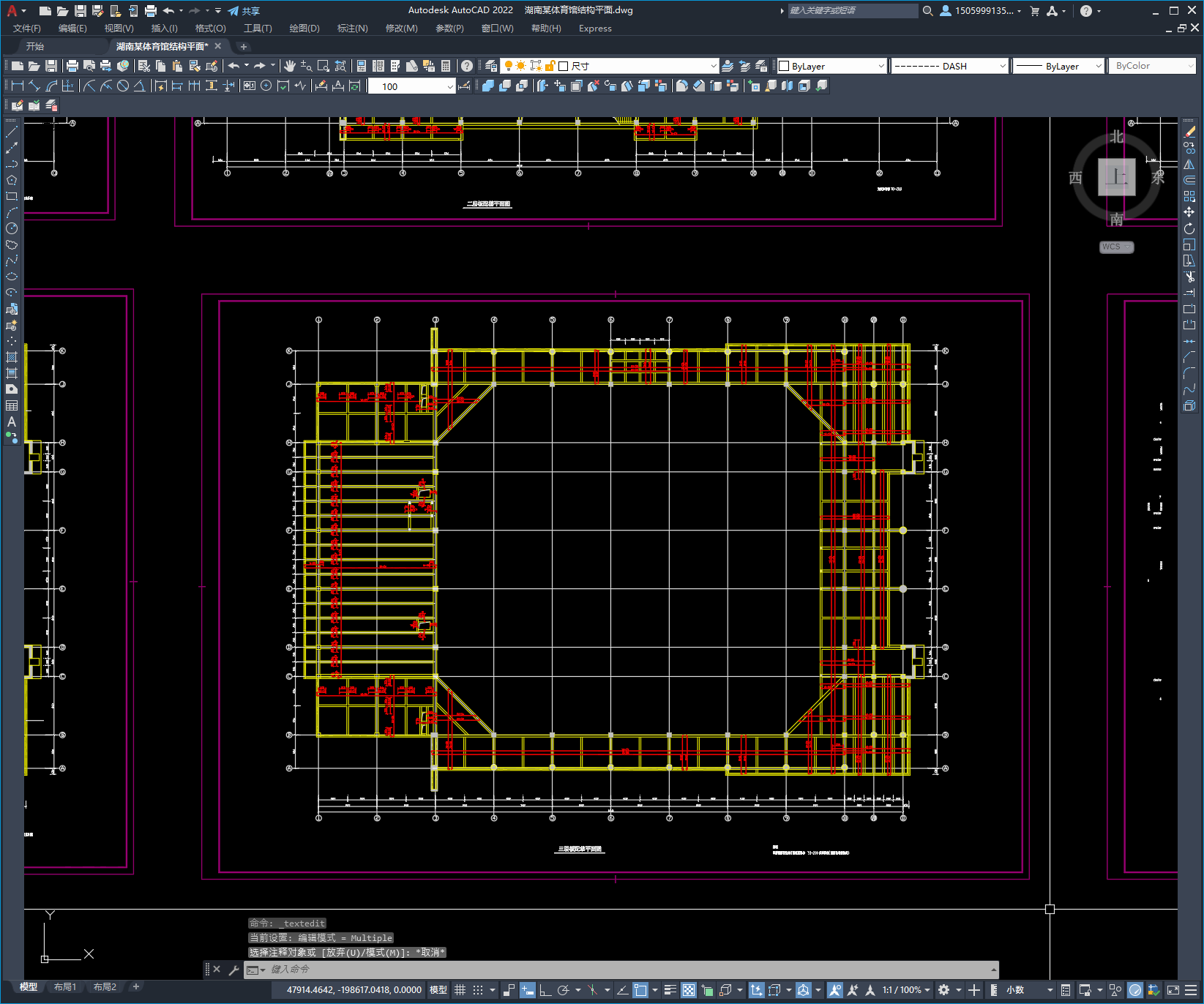
Task: Toggle ortho mode in status bar
Action: (x=545, y=990)
